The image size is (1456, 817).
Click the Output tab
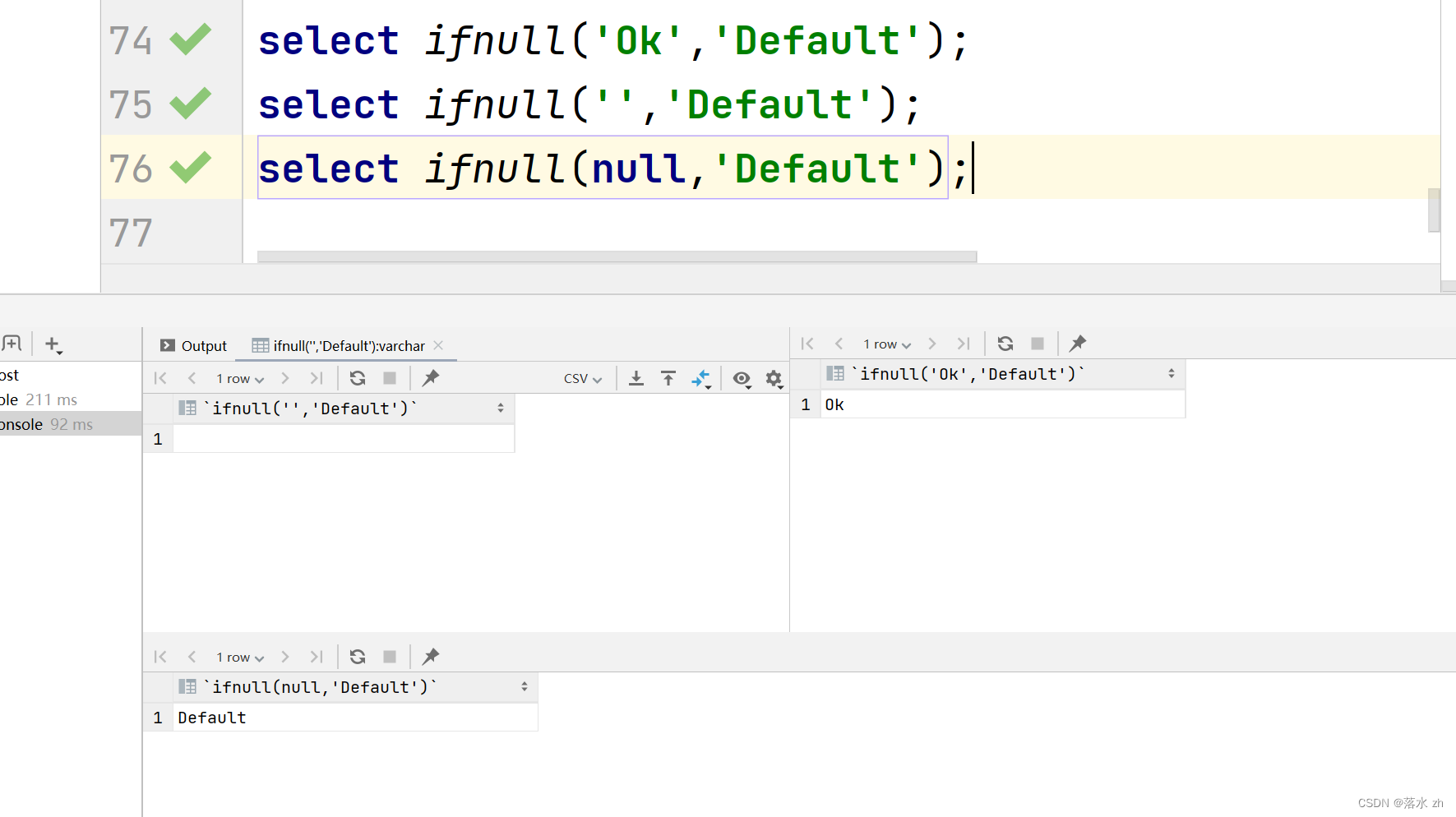tap(193, 346)
